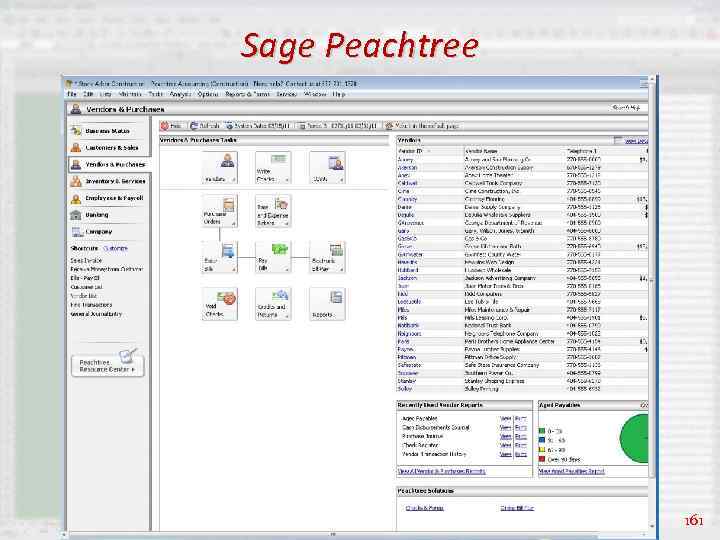Click the Telephone 1 column header

point(582,151)
